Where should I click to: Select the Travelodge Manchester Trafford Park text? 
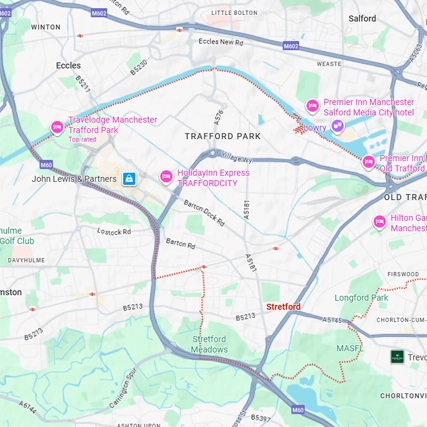113,125
